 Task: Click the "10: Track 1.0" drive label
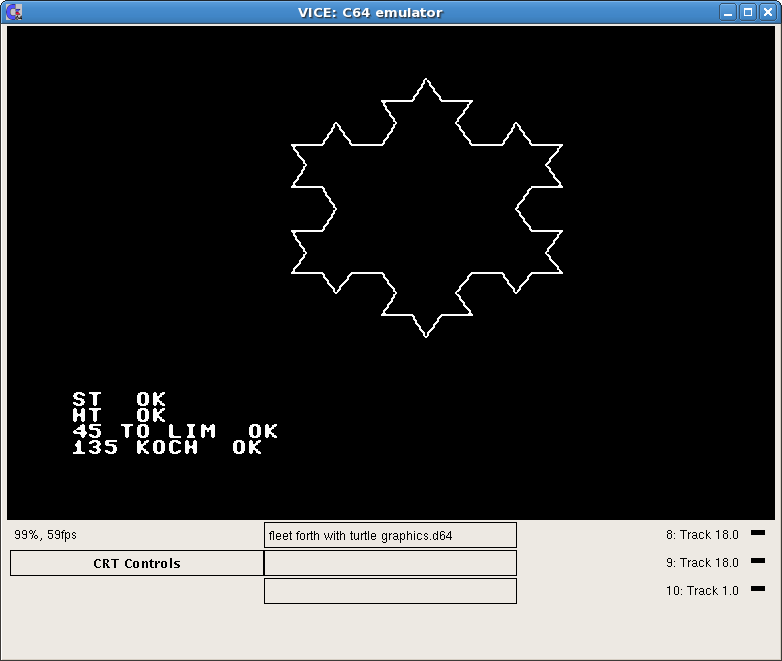click(x=702, y=591)
